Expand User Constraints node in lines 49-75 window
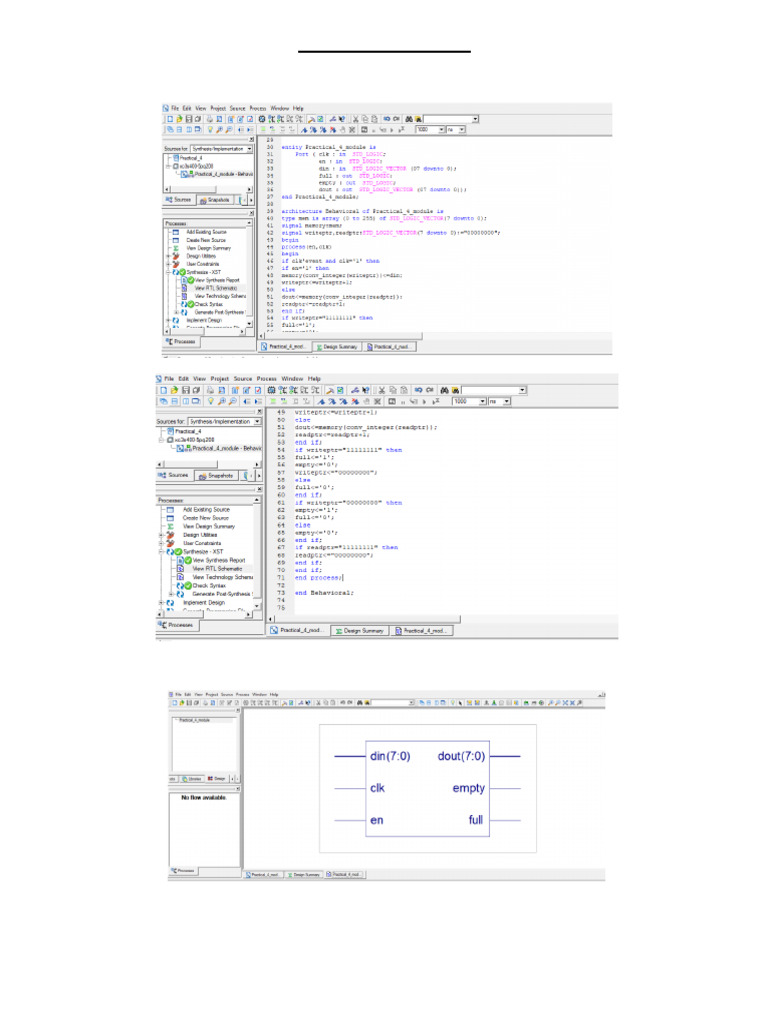768x1024 pixels. [x=161, y=543]
